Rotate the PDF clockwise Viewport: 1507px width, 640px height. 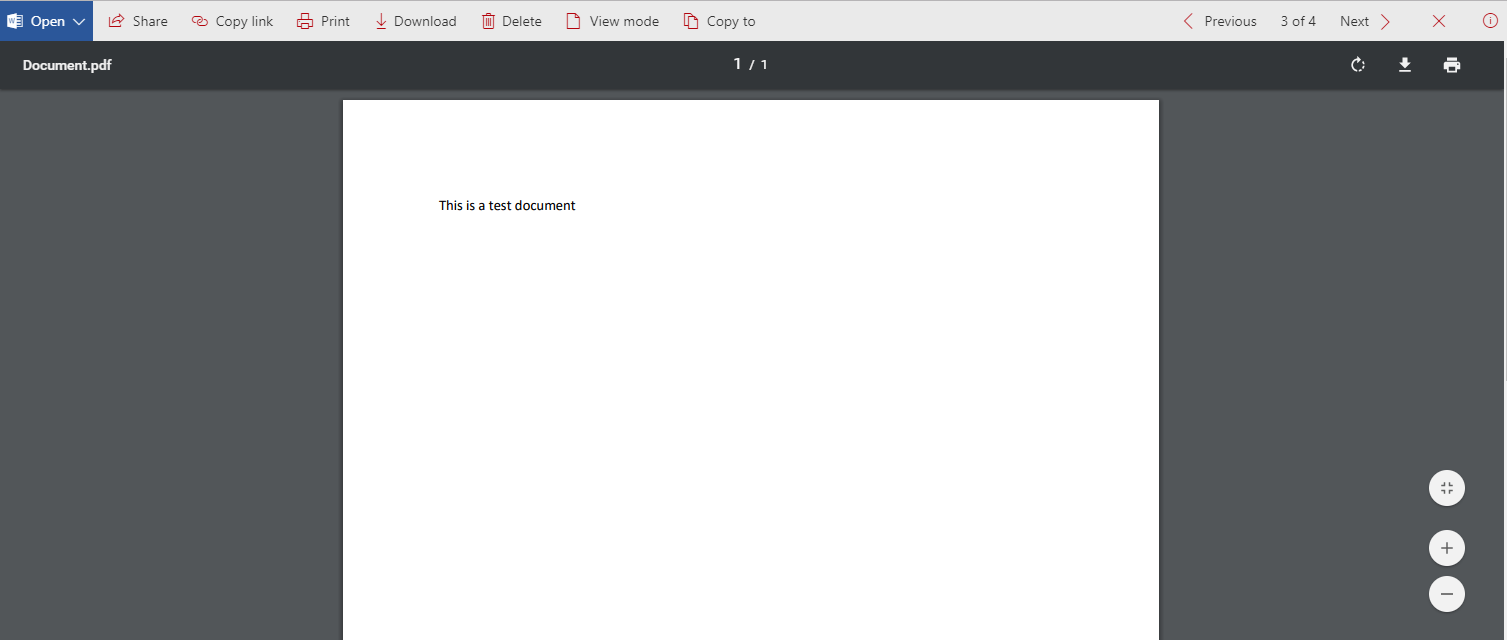pyautogui.click(x=1358, y=65)
